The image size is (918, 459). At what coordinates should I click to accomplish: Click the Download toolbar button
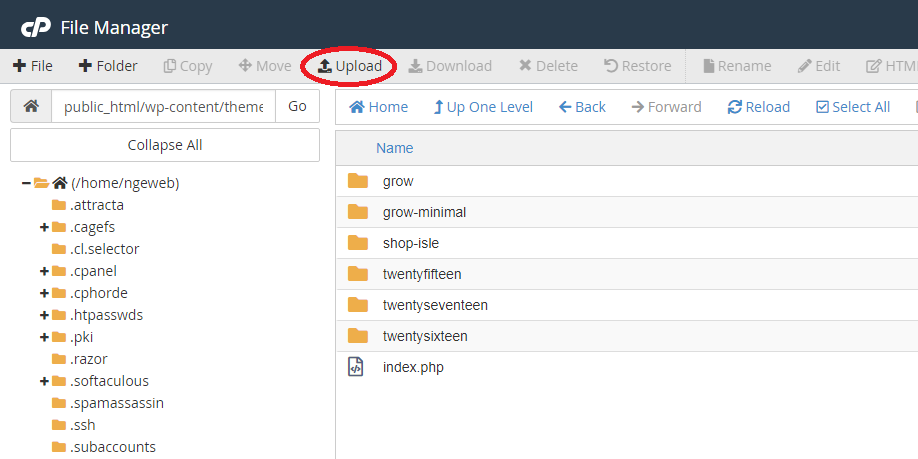pyautogui.click(x=450, y=66)
